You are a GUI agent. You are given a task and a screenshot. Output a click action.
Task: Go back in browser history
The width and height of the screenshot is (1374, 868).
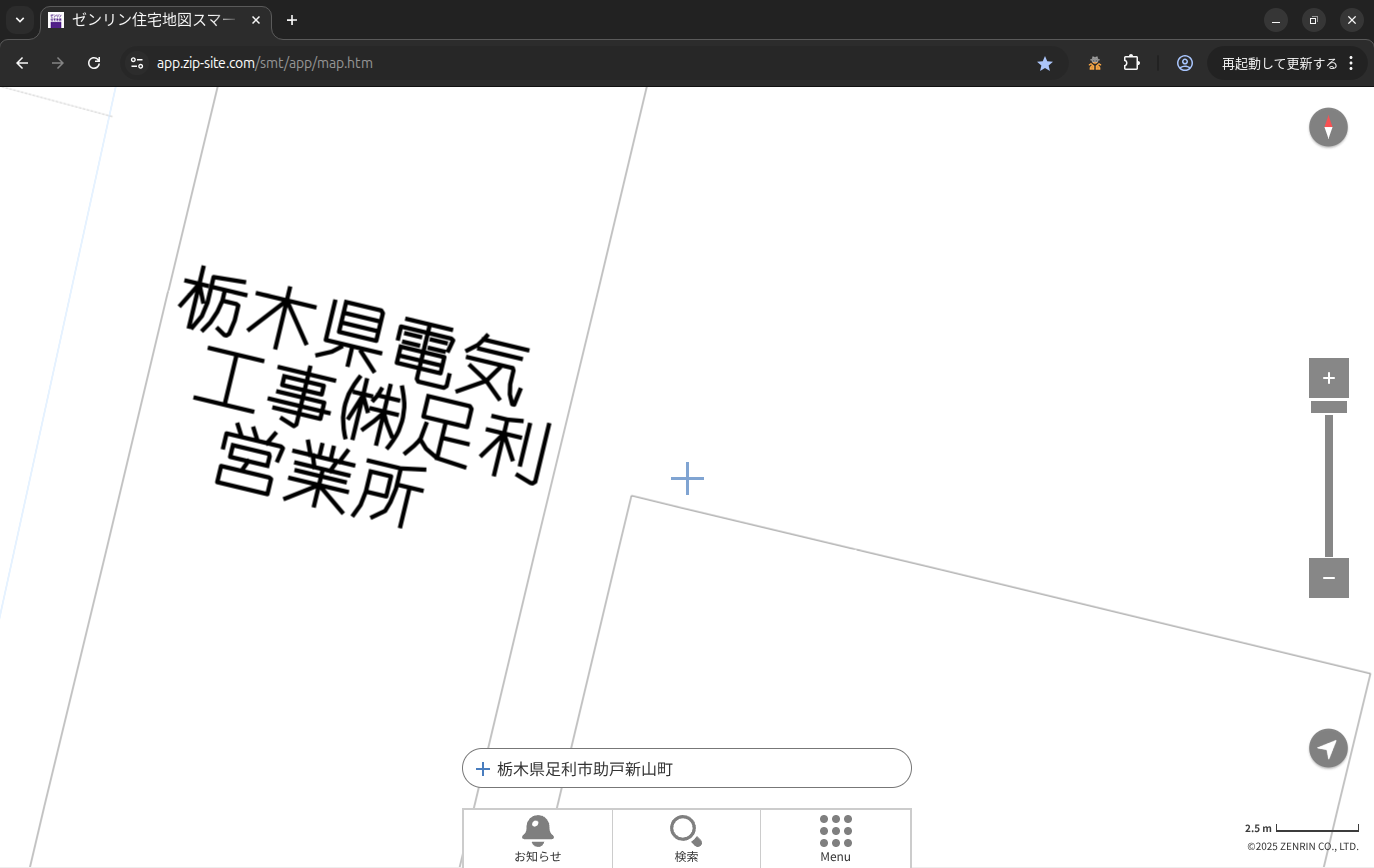pyautogui.click(x=22, y=63)
